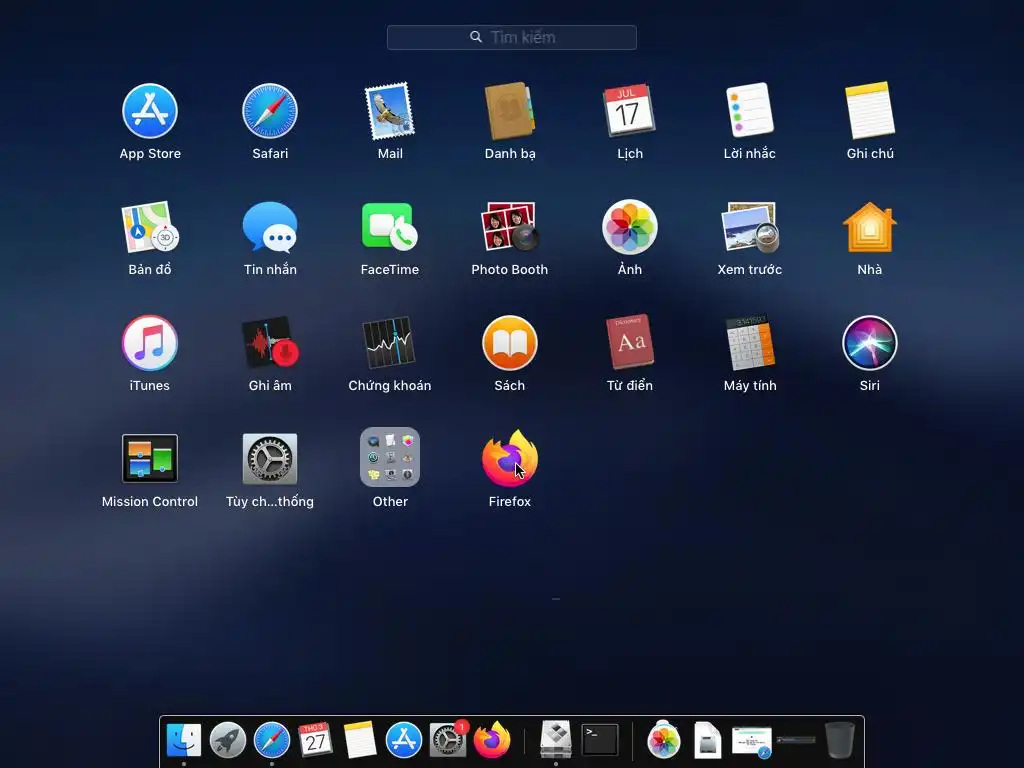Image resolution: width=1024 pixels, height=768 pixels.
Task: Open the minimized Safari window in Dock
Action: click(x=752, y=742)
